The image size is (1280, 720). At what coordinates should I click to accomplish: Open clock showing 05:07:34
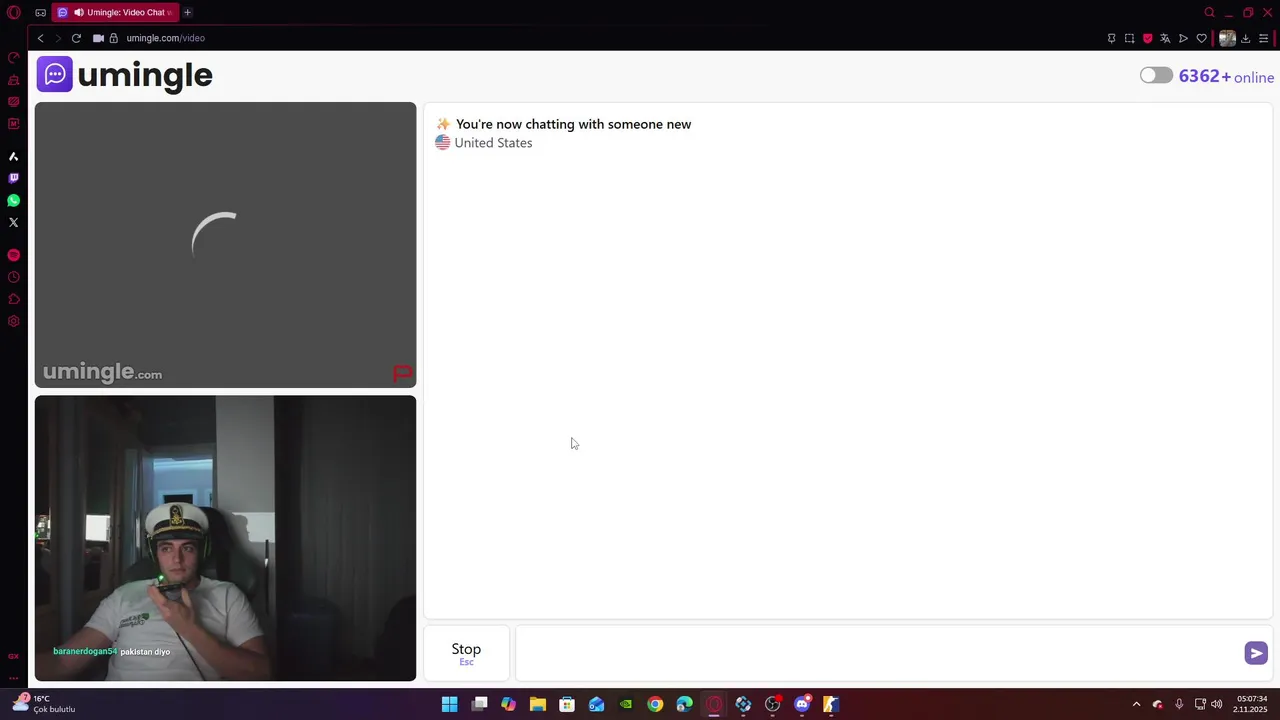[1251, 704]
